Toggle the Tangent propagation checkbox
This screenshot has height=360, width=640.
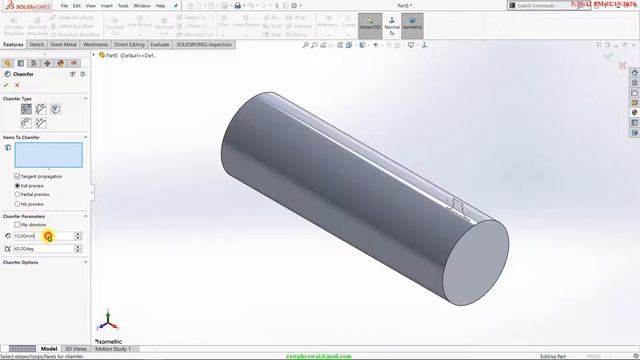coord(17,176)
